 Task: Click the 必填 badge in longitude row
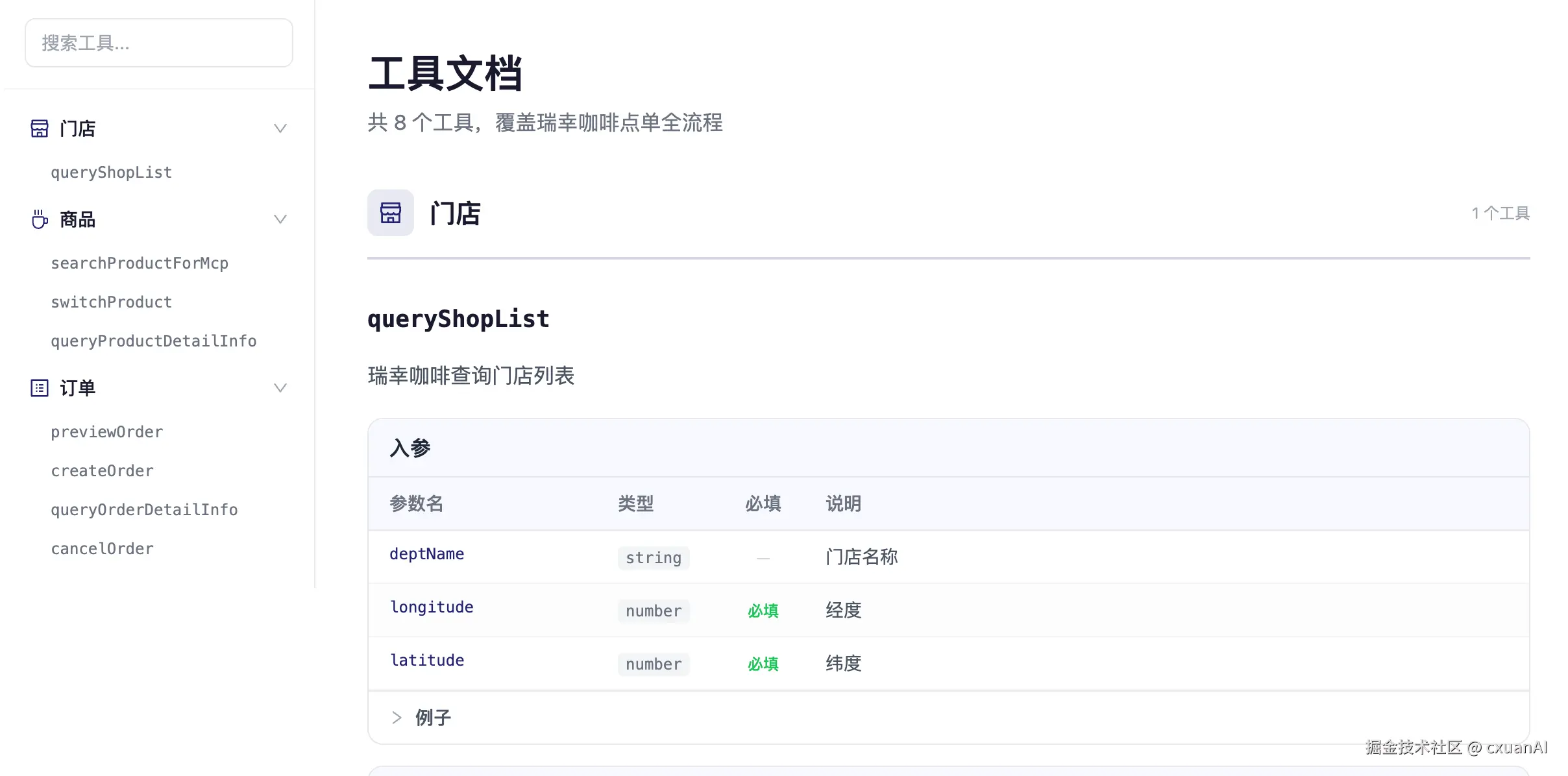pos(763,611)
